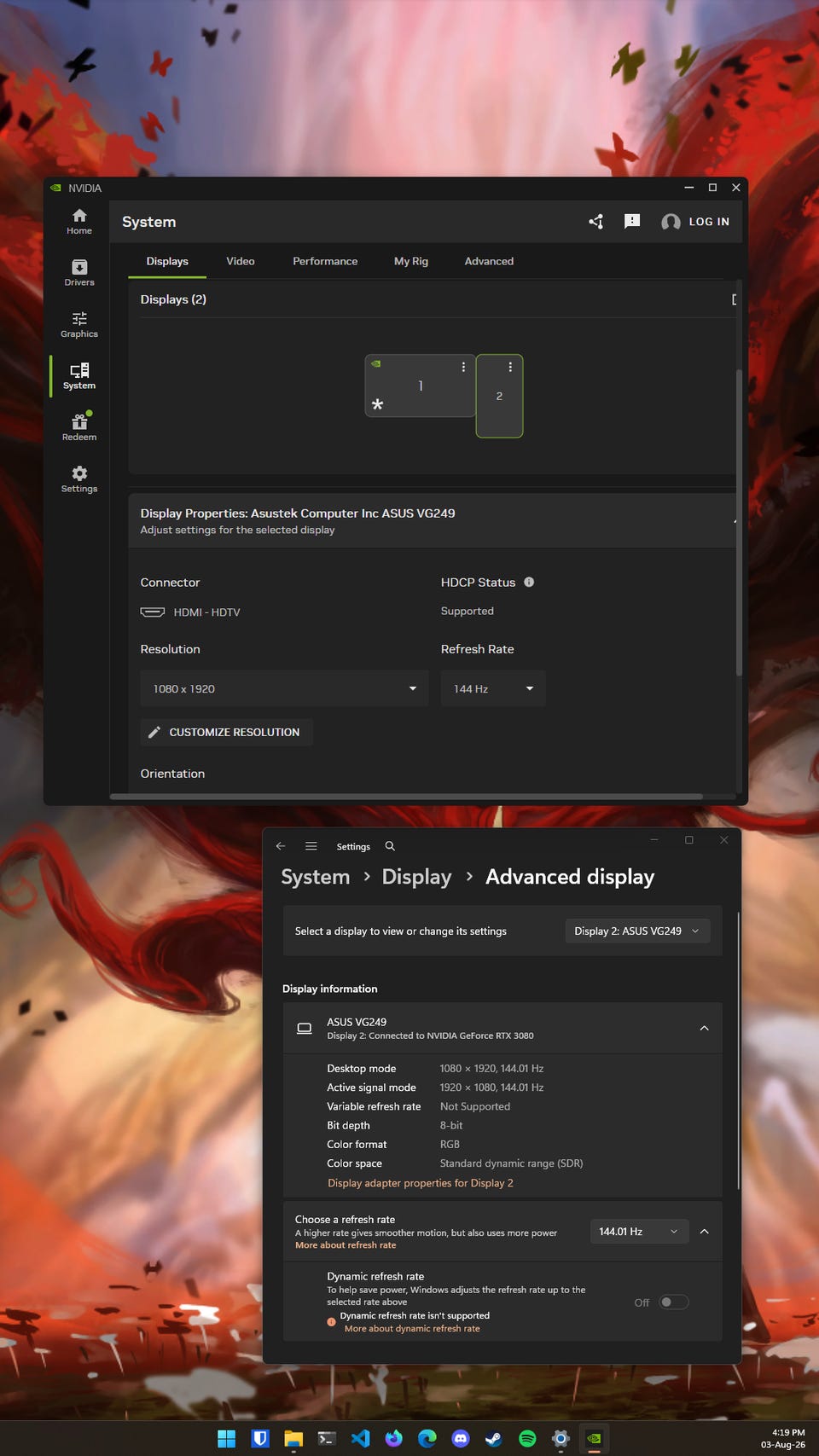Open the Resolution 1080 x 1920 dropdown

(x=284, y=688)
